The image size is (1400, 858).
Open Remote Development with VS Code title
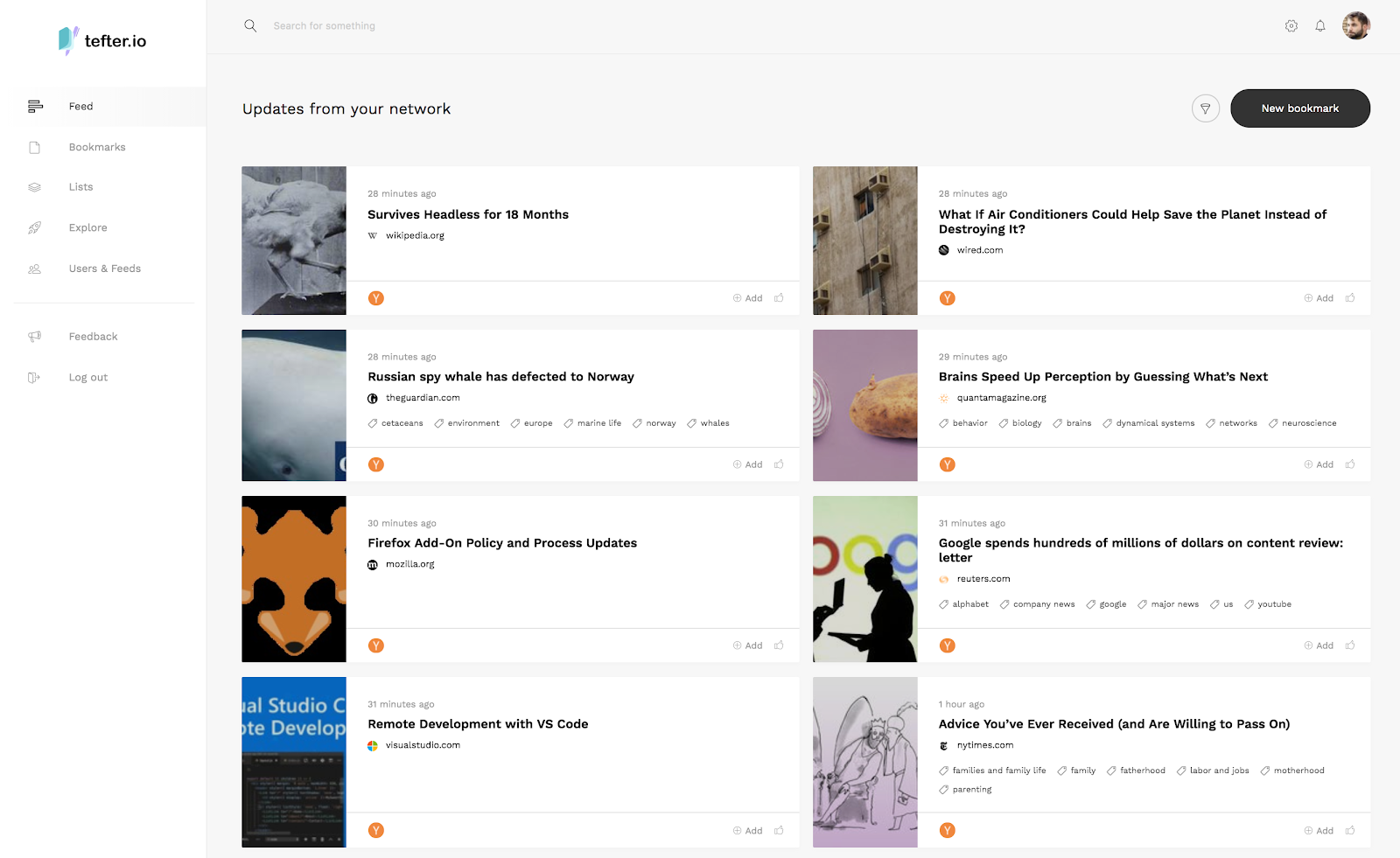tap(478, 724)
